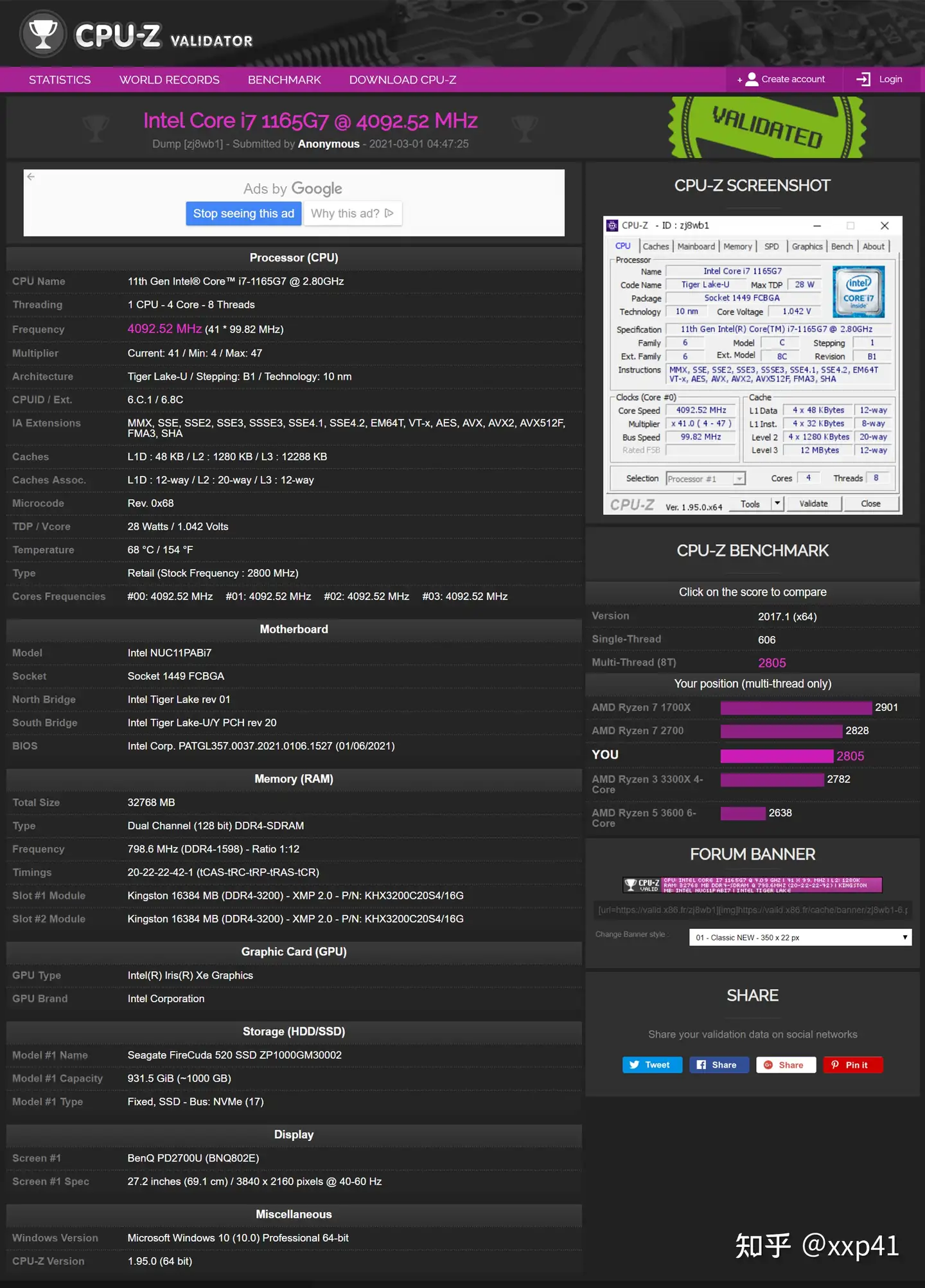Open BENCHMARK menu item
This screenshot has height=1288, width=925.
pos(285,80)
